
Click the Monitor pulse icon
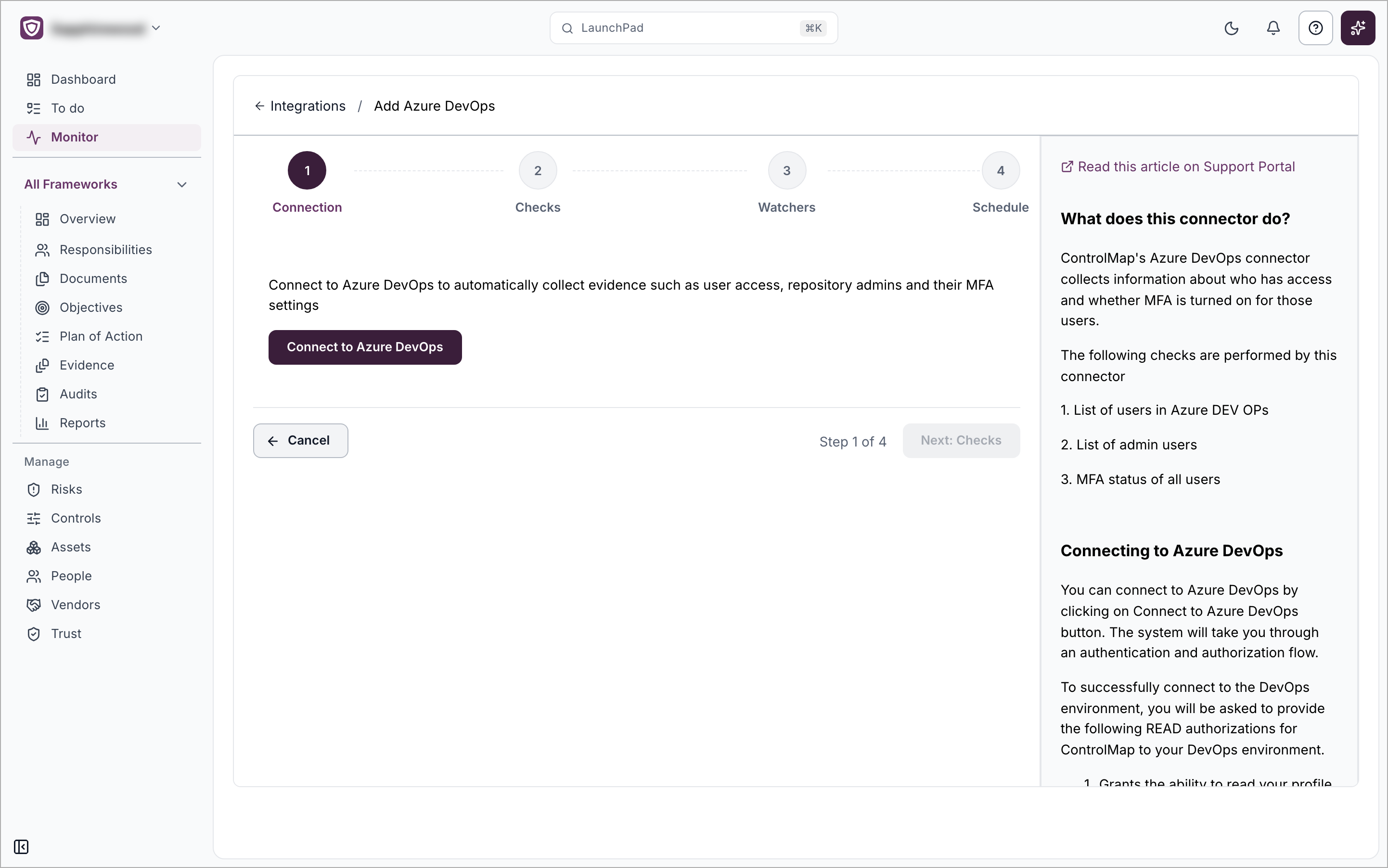[34, 137]
